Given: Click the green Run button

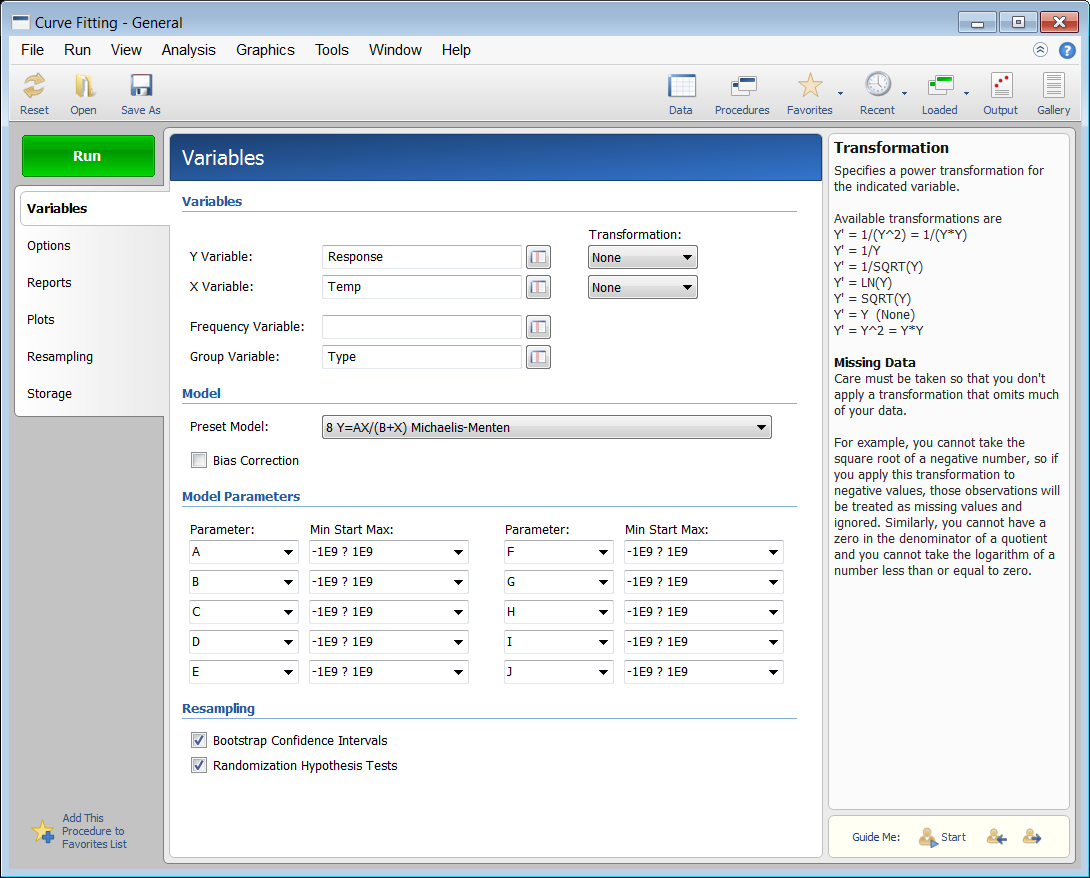Looking at the screenshot, I should click(88, 156).
